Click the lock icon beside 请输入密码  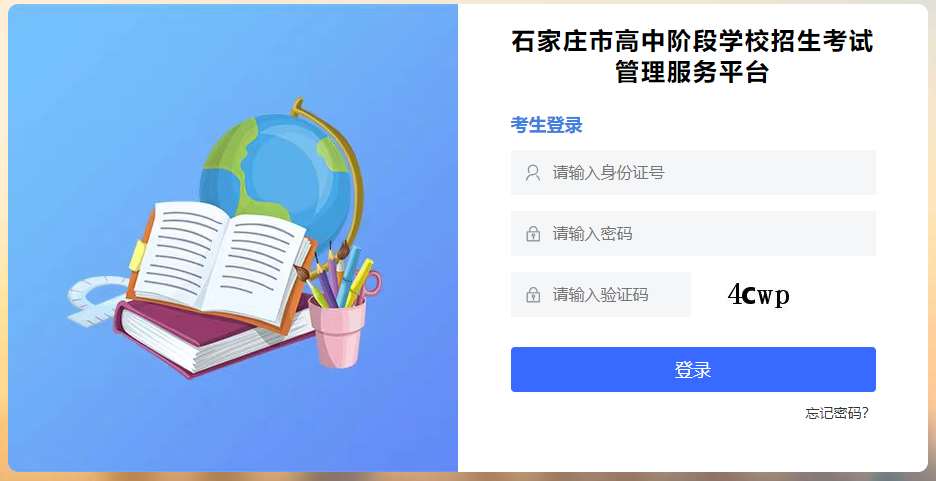[532, 234]
